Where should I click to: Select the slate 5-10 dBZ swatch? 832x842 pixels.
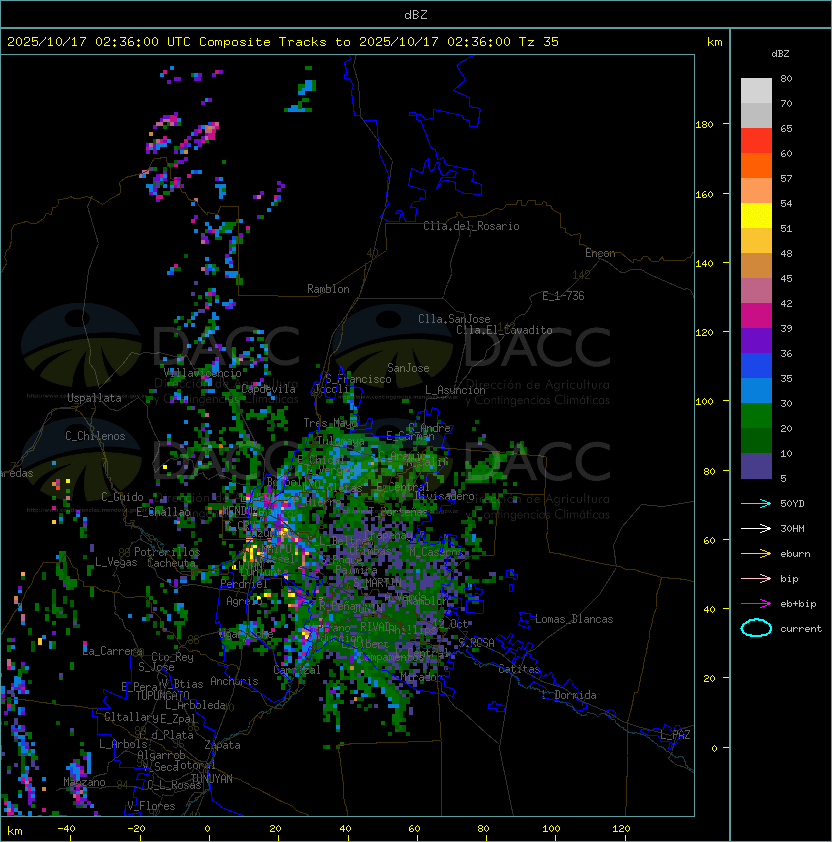[x=756, y=466]
